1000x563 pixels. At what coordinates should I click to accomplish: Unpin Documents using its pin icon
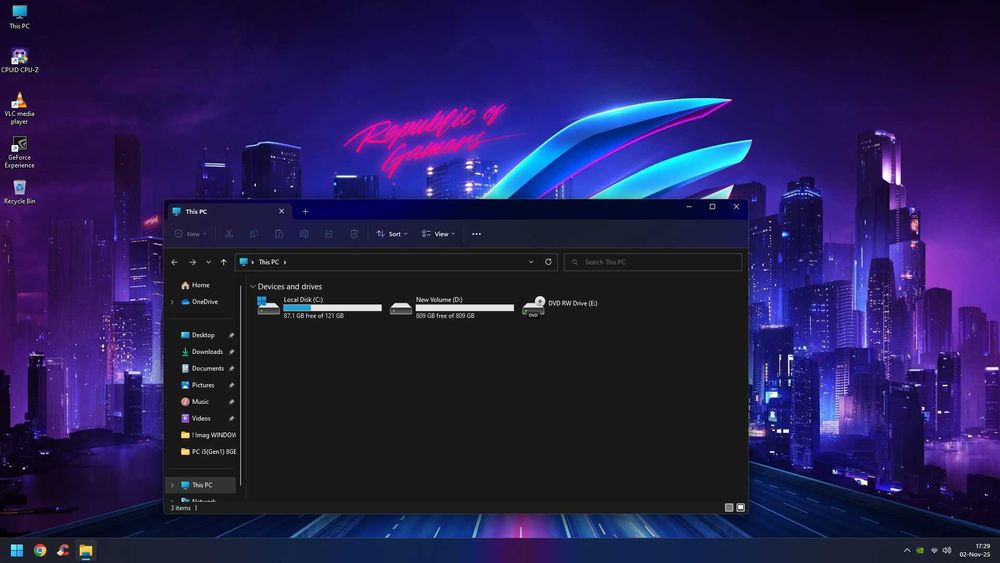coord(232,369)
